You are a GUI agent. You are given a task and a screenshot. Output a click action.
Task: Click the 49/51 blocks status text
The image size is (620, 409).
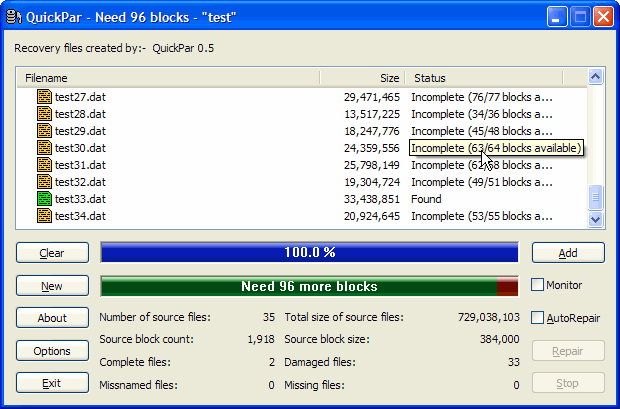click(482, 182)
